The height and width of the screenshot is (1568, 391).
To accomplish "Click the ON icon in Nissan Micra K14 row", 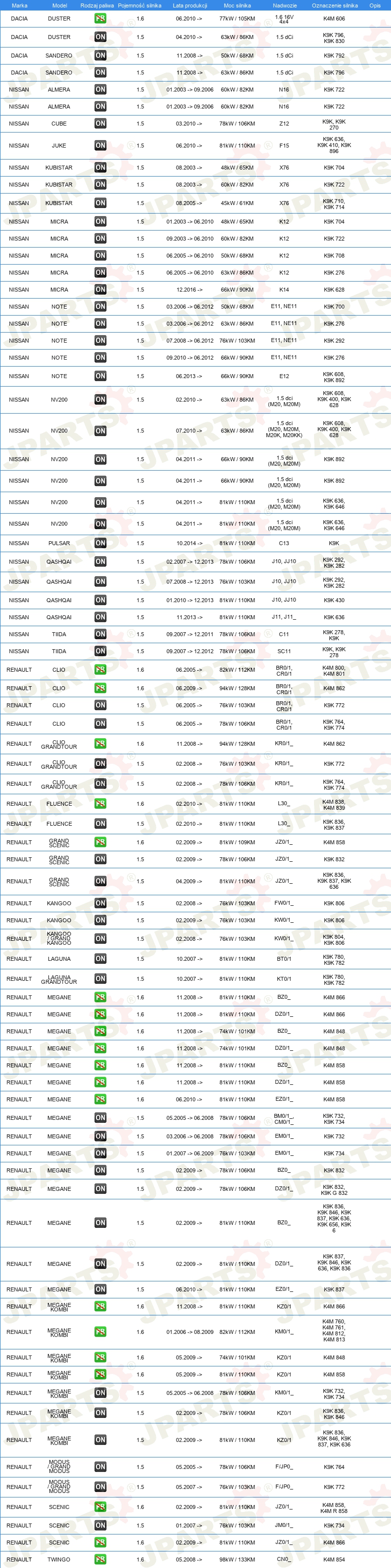I will (x=100, y=290).
